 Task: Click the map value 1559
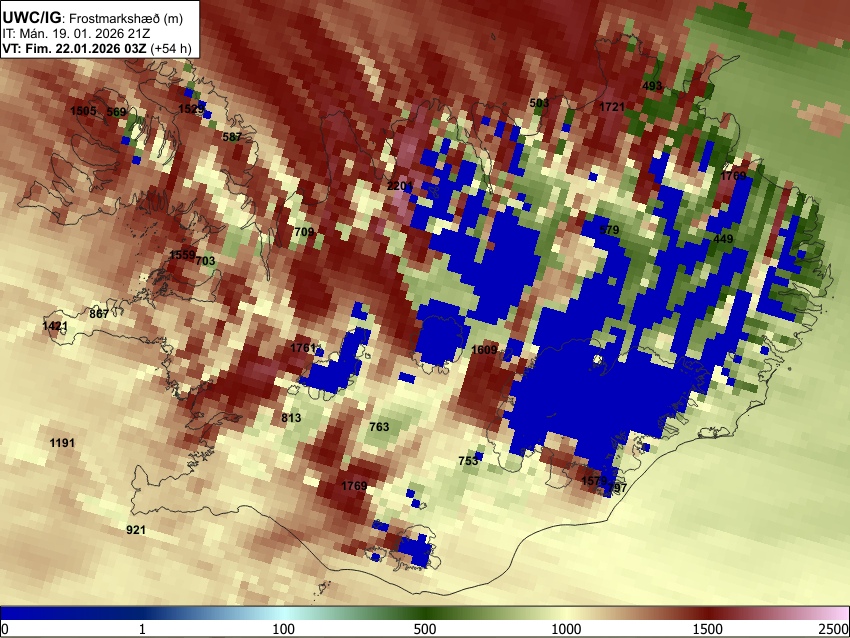182,255
